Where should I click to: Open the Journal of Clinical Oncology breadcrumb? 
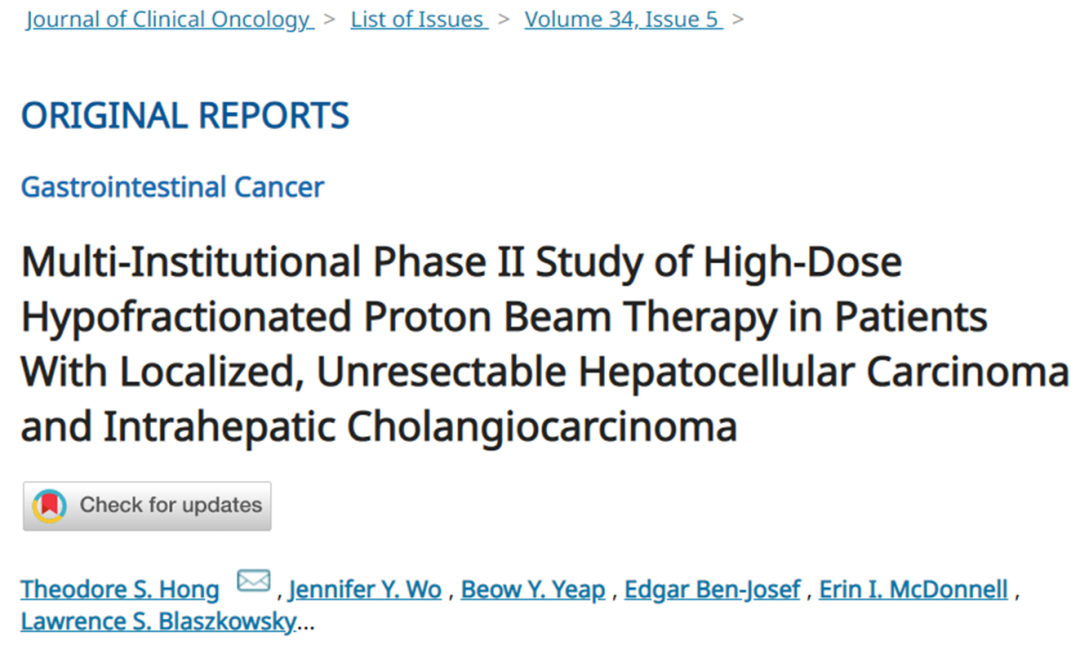pos(168,20)
